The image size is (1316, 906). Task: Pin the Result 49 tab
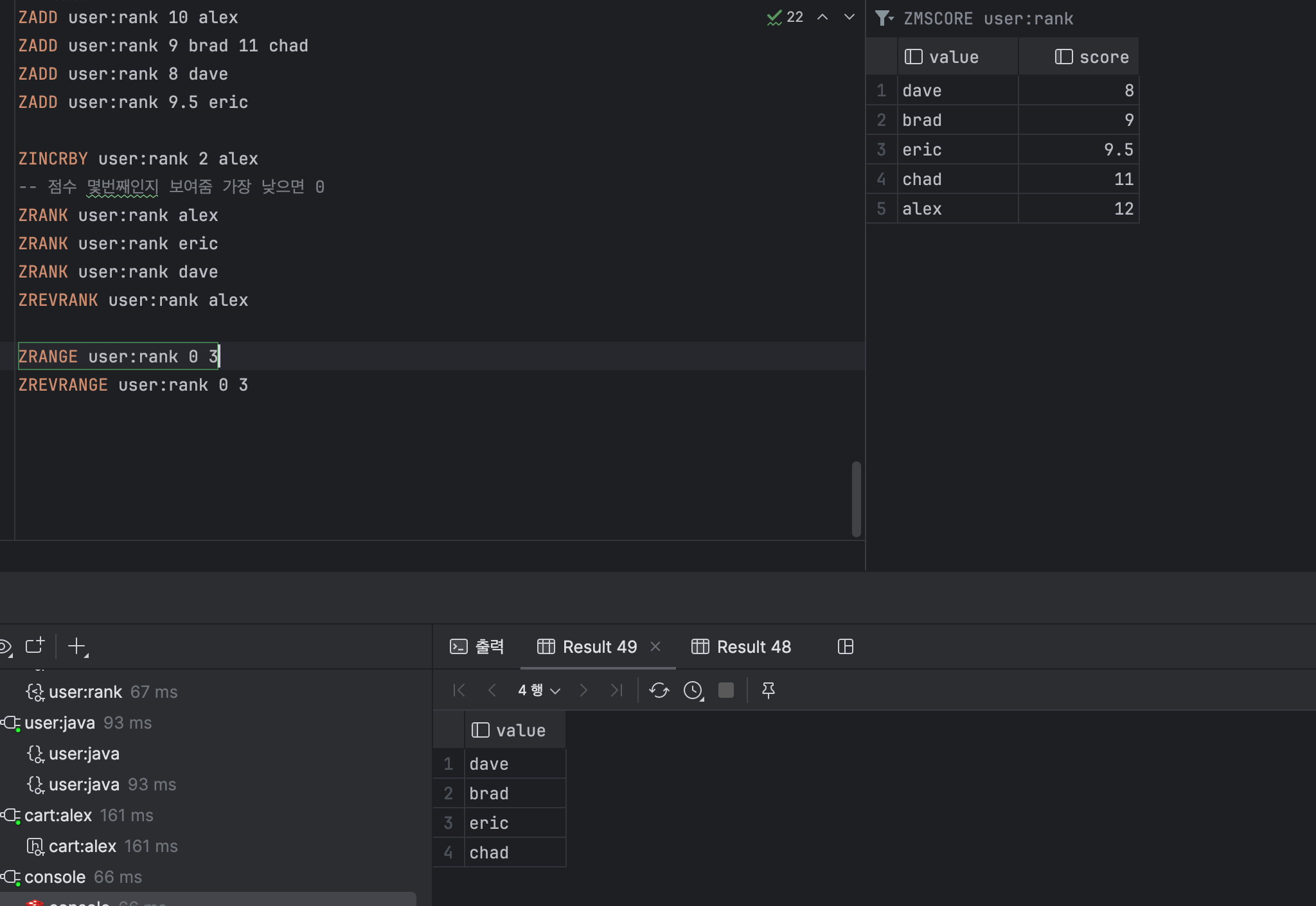[x=768, y=690]
